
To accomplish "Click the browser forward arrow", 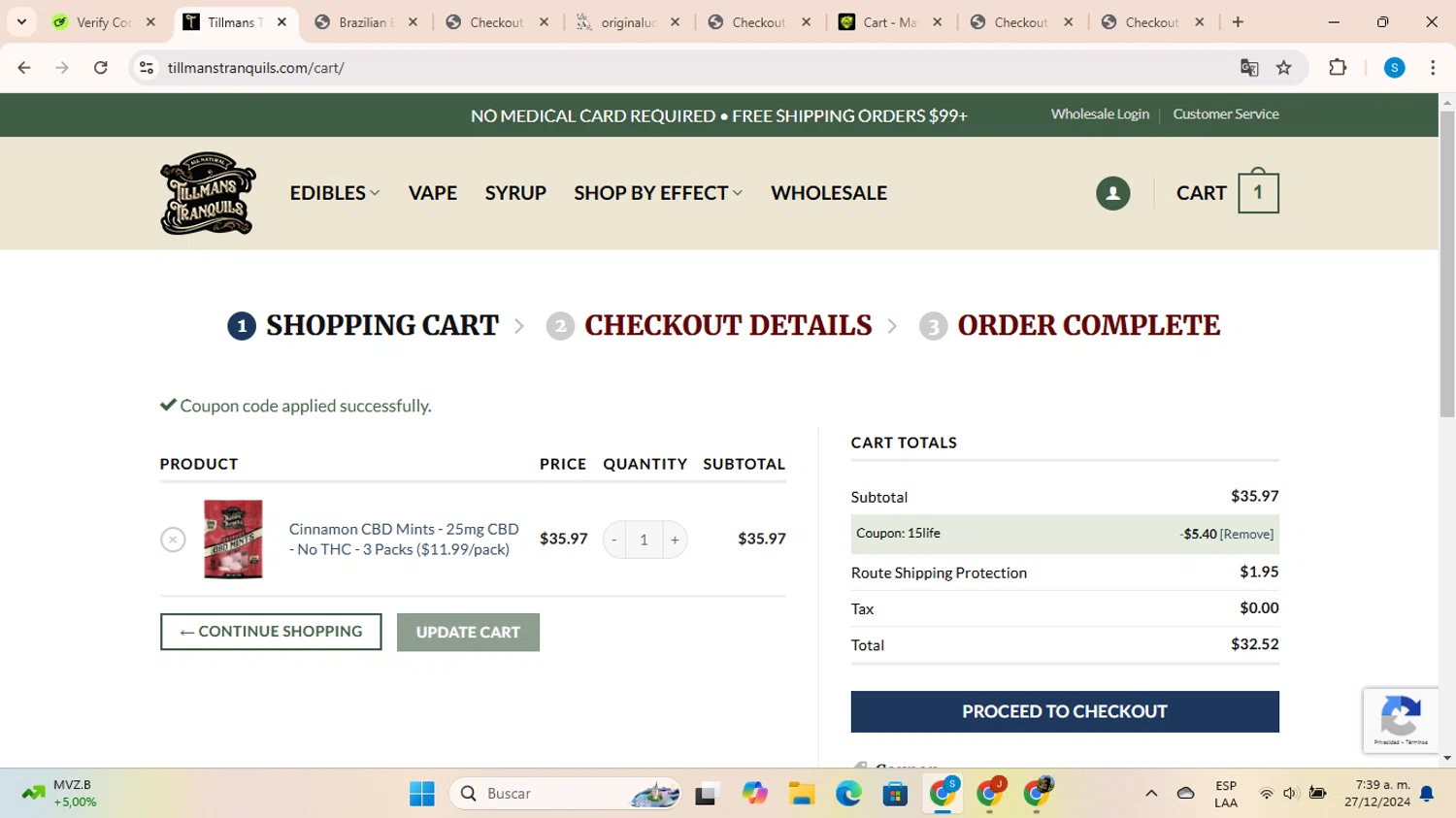I will [x=62, y=68].
